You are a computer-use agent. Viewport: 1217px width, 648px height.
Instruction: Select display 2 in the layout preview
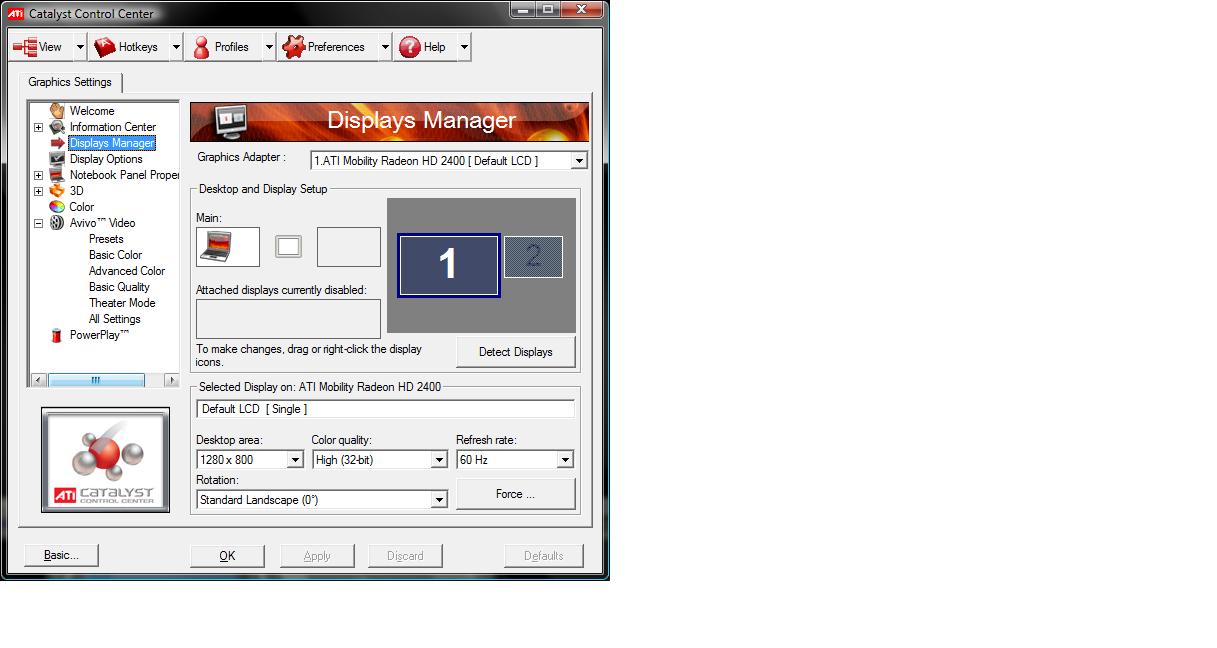(x=533, y=257)
